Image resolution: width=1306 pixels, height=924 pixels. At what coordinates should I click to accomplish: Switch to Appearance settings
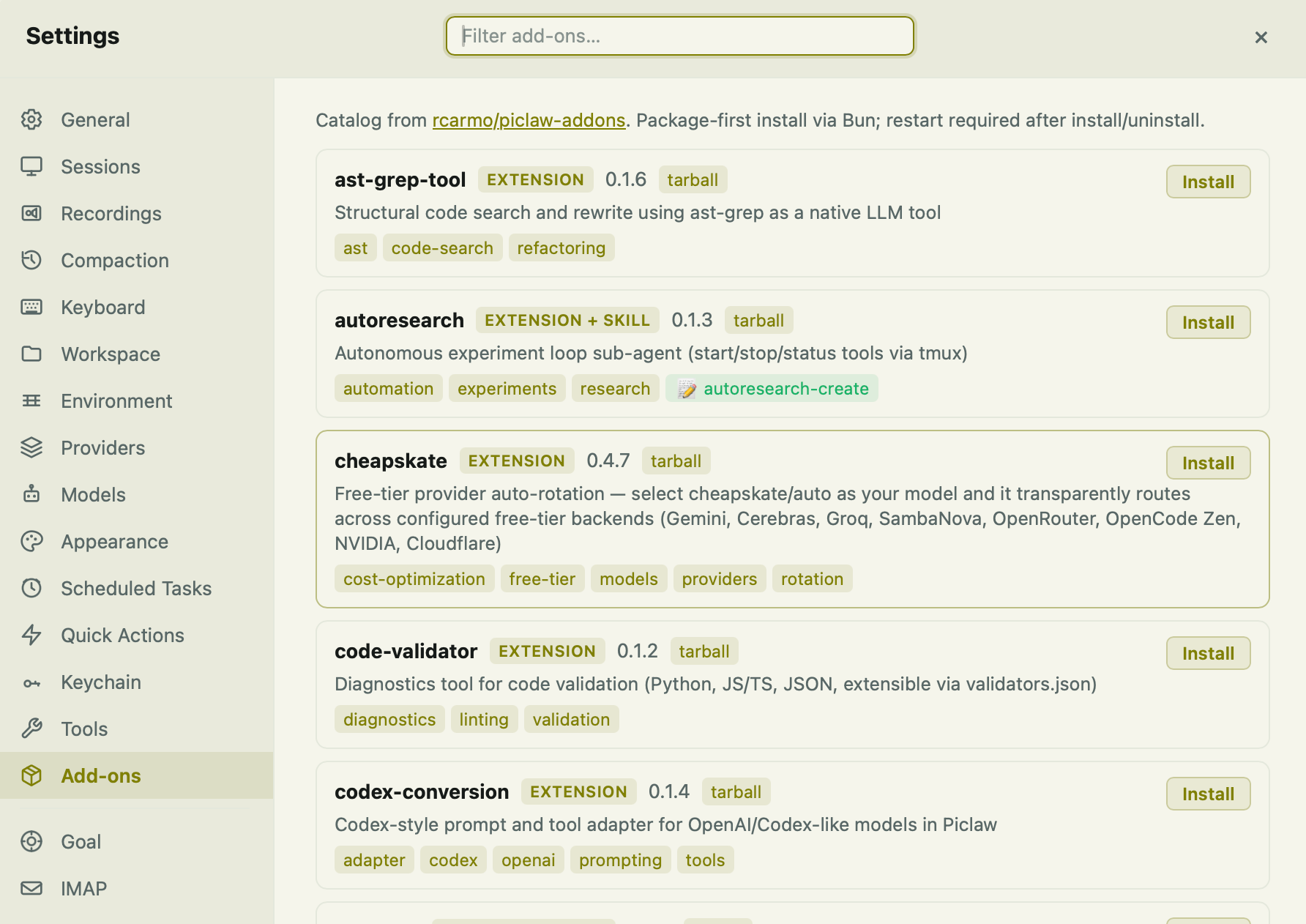[x=137, y=541]
